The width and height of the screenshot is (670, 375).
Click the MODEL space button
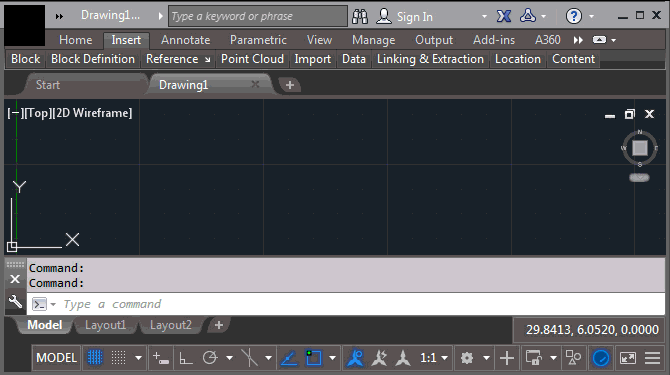[56, 357]
